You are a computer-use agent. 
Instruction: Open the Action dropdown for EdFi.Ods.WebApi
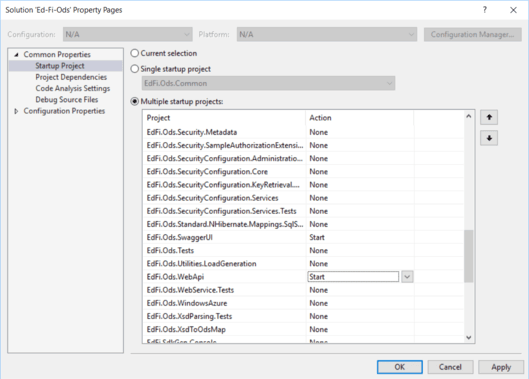tap(407, 277)
